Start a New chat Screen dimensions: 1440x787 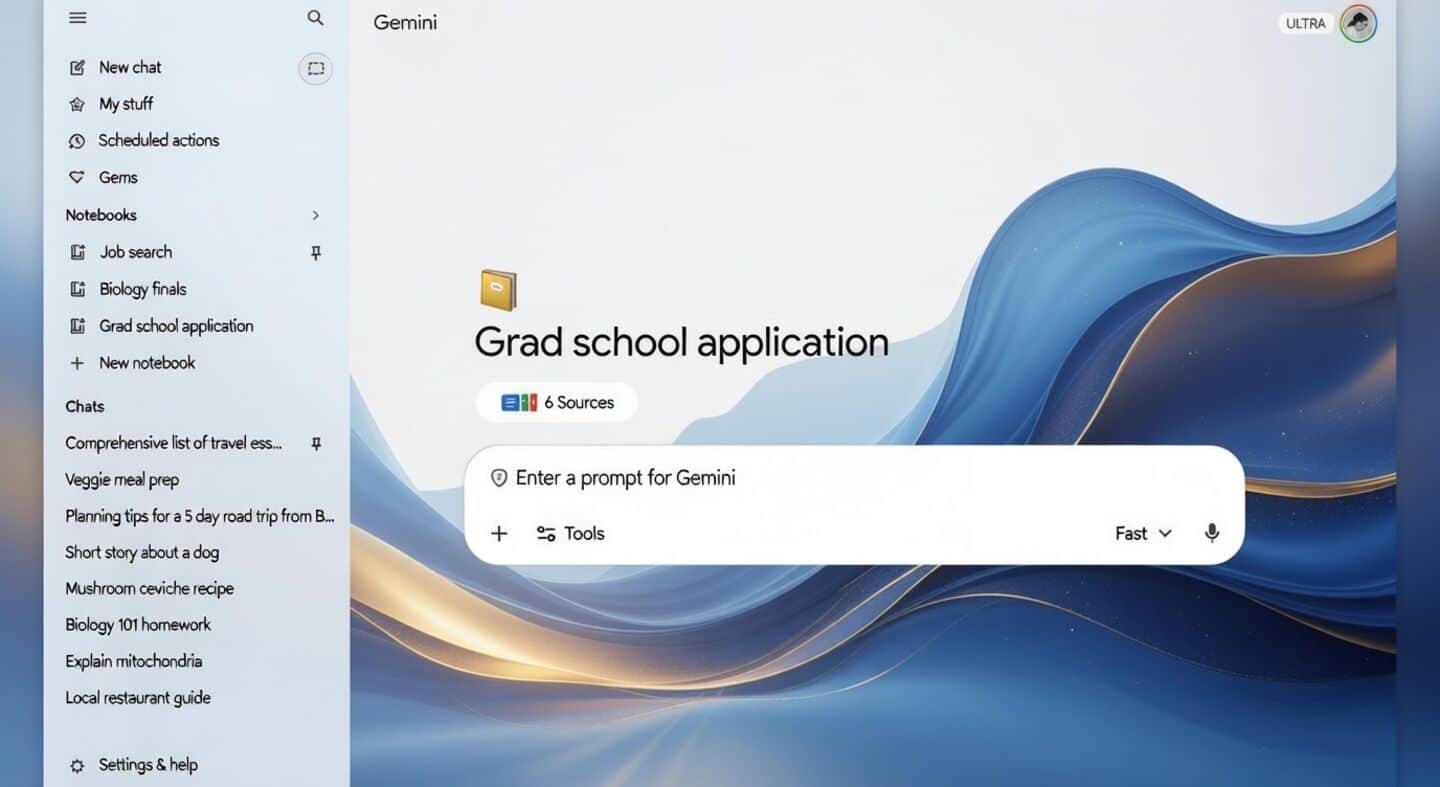130,67
